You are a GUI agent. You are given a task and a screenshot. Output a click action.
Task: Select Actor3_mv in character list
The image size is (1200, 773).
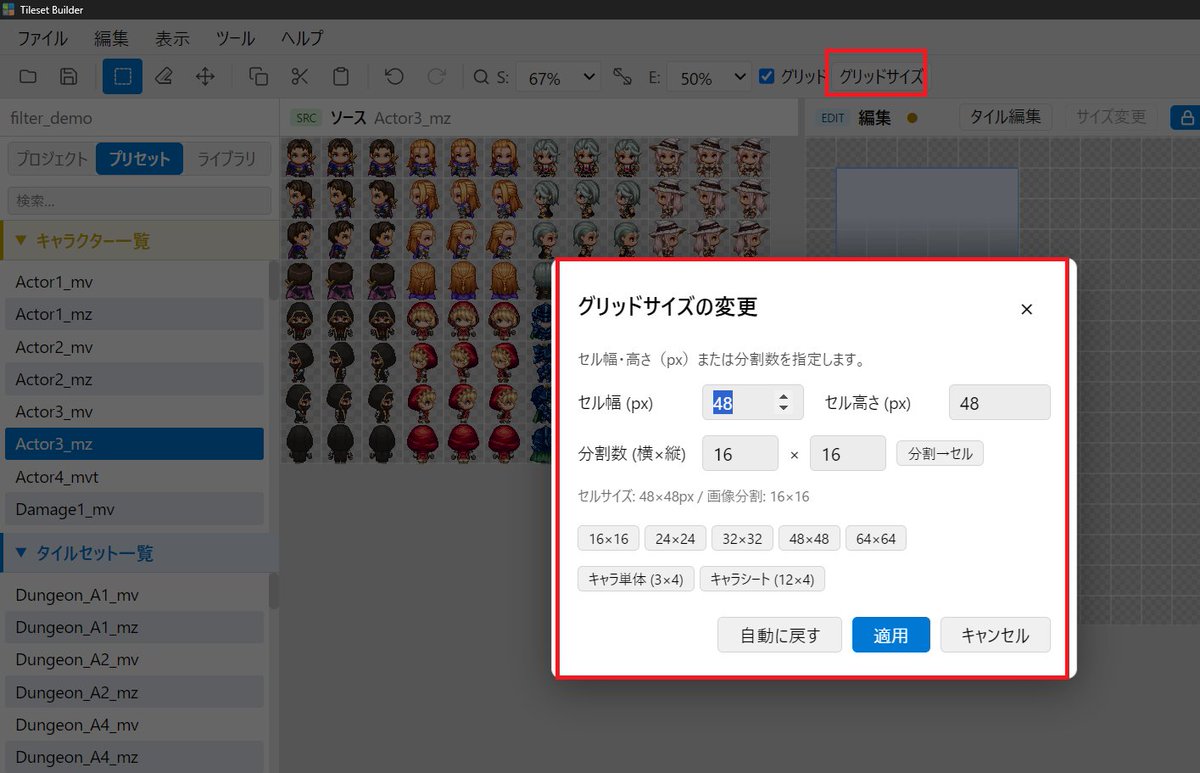(134, 412)
